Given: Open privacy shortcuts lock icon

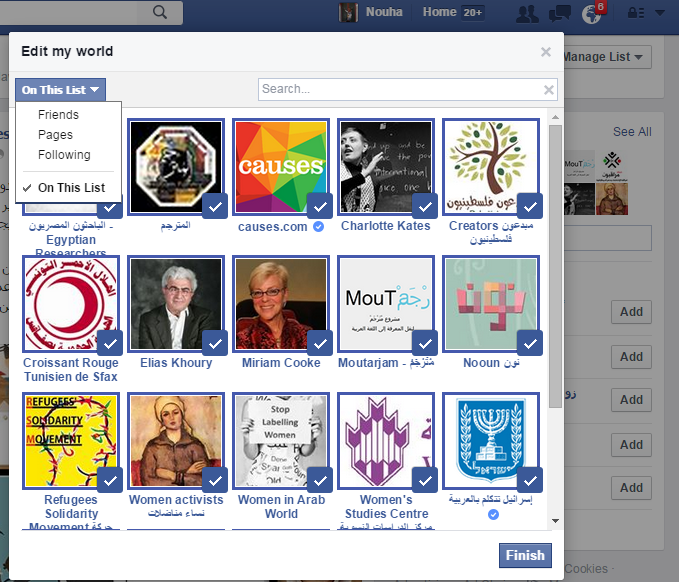Looking at the screenshot, I should click(x=636, y=13).
